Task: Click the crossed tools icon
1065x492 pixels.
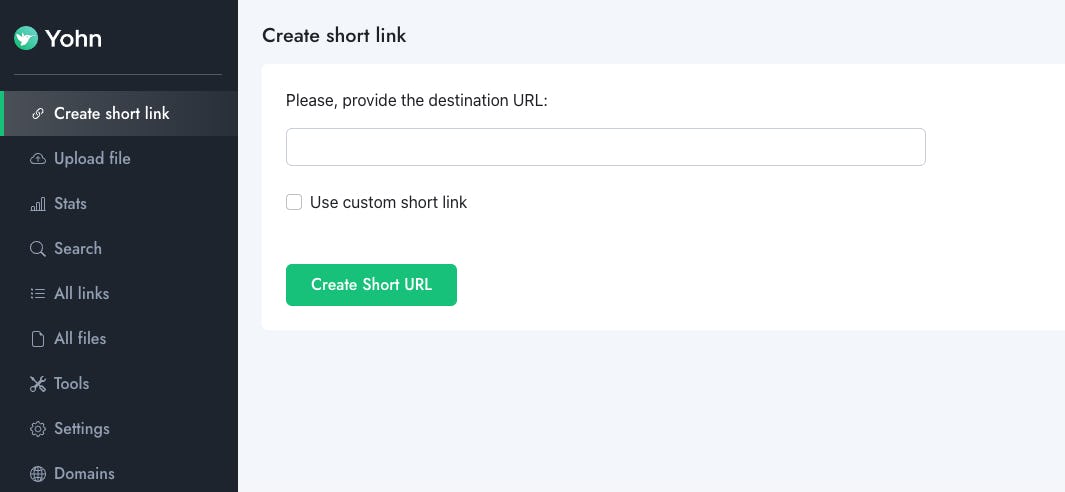Action: point(38,384)
